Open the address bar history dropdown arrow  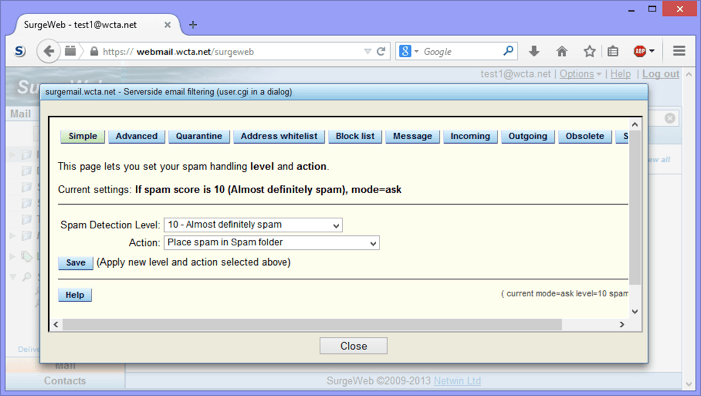(367, 51)
